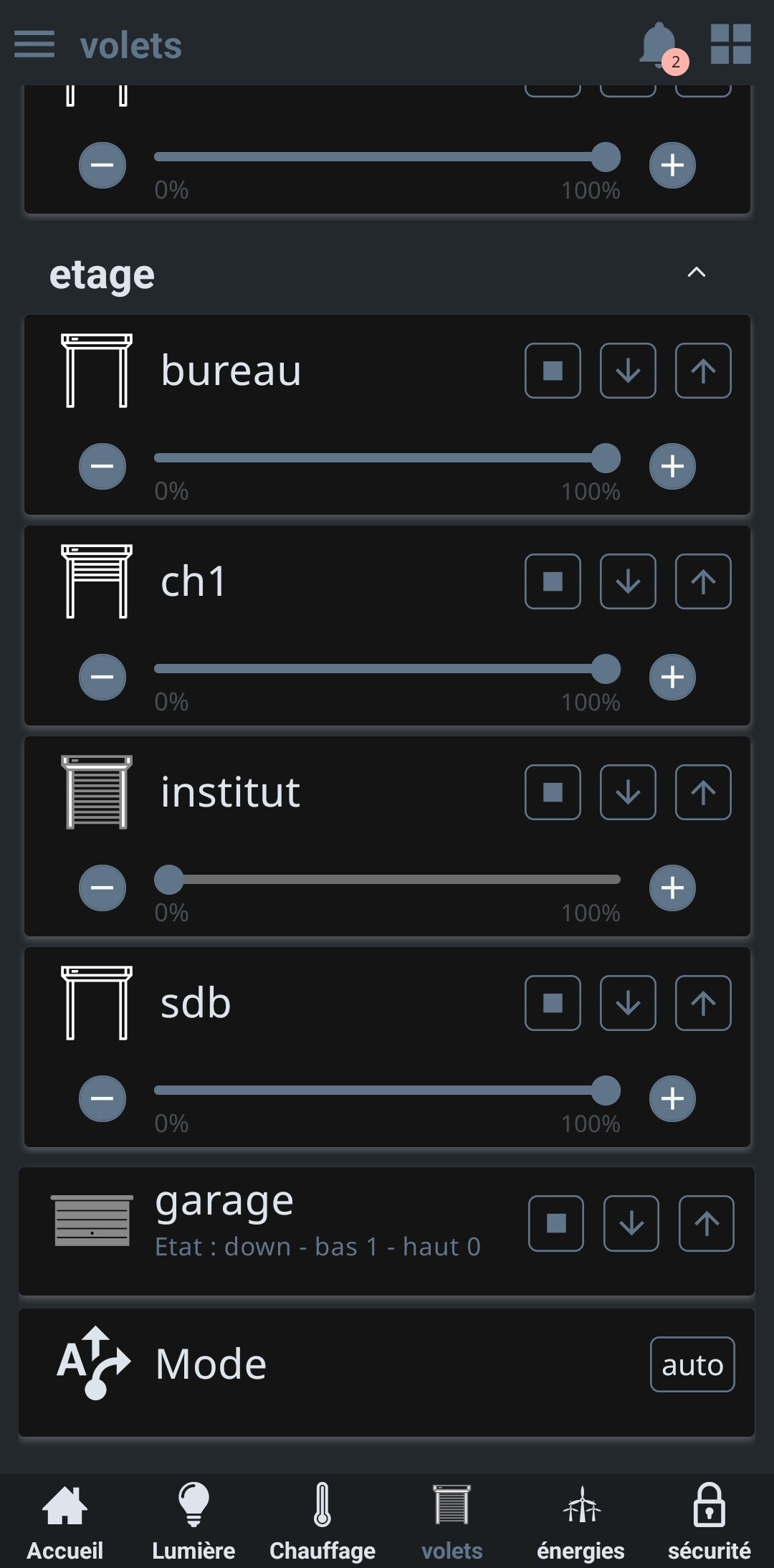Viewport: 774px width, 1568px height.
Task: Lower the garage door with down arrow
Action: 631,1223
